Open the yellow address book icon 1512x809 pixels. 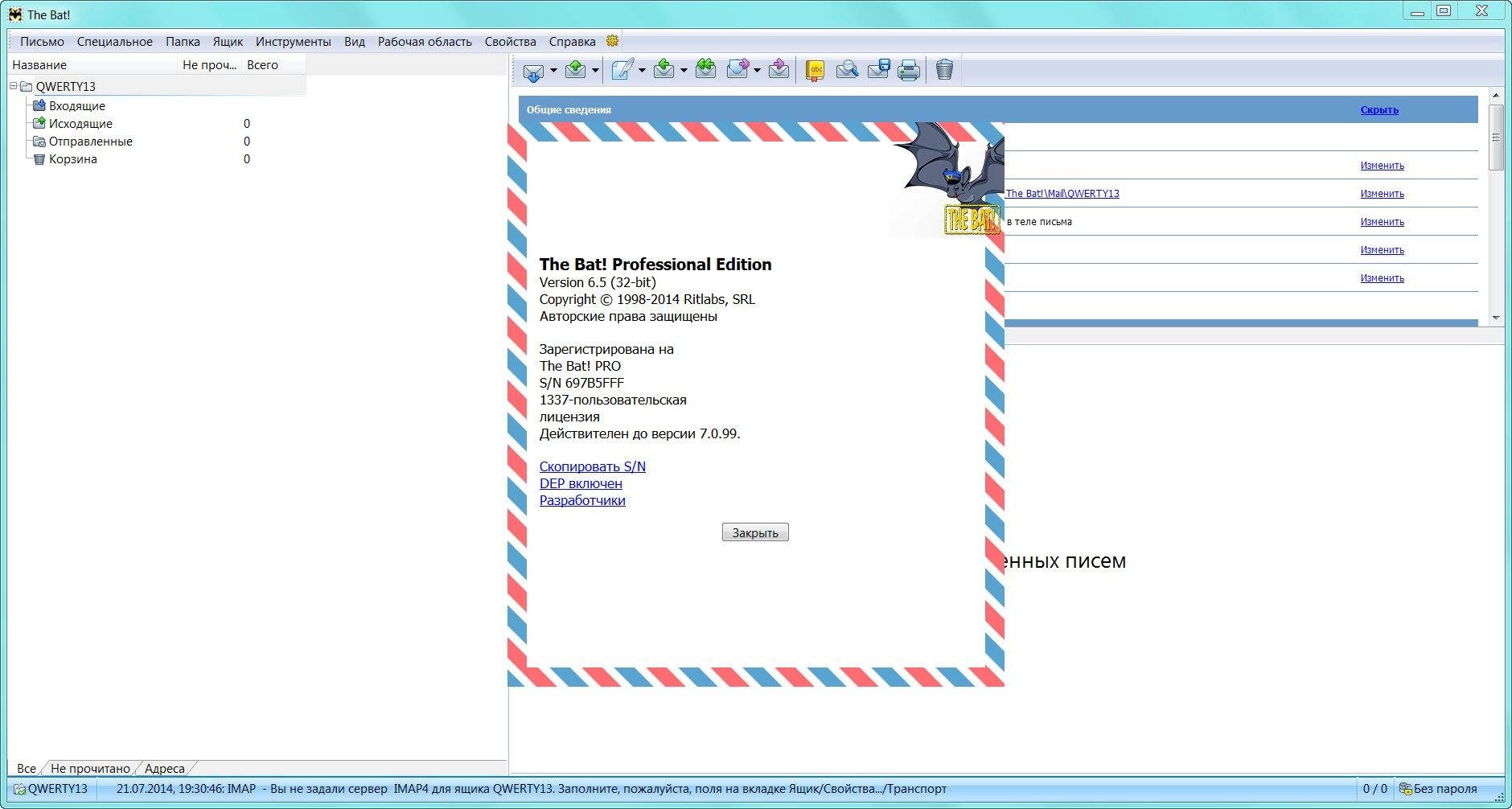(815, 71)
